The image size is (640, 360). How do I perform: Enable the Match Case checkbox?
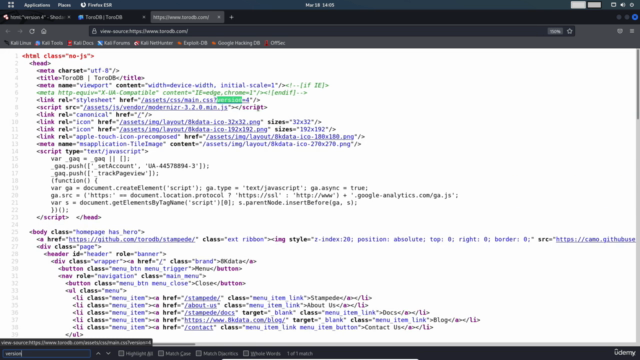tap(161, 353)
